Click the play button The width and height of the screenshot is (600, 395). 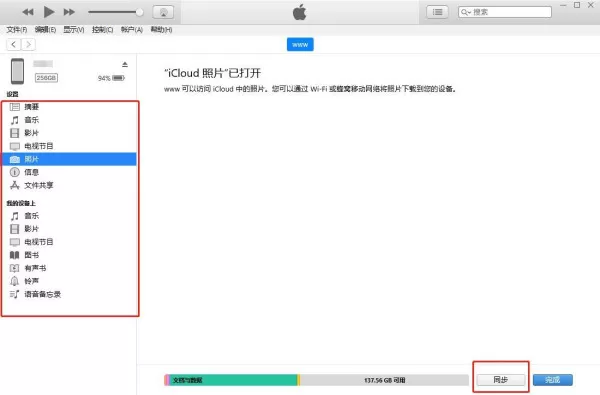coord(49,12)
